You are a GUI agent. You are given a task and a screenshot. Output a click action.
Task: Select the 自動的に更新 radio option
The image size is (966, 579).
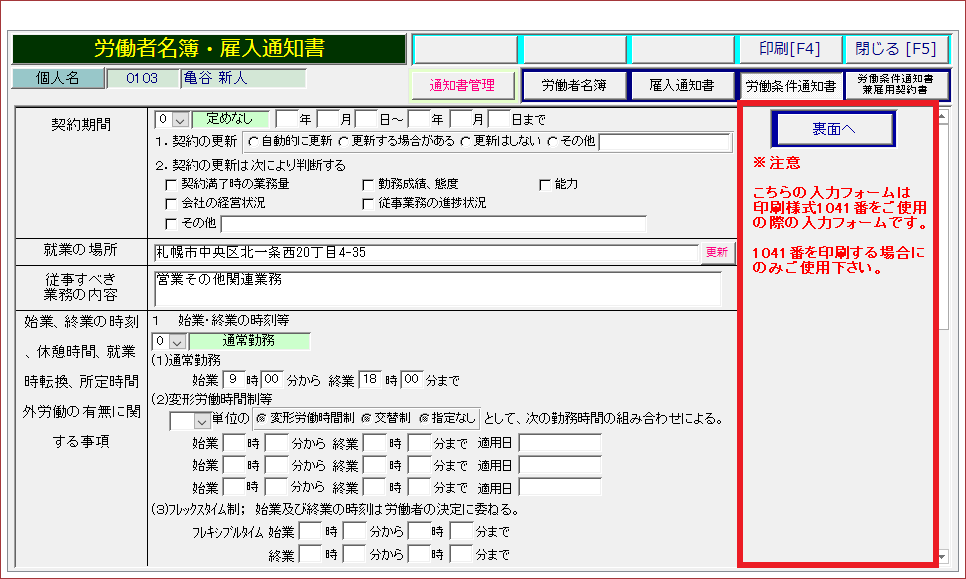[252, 142]
